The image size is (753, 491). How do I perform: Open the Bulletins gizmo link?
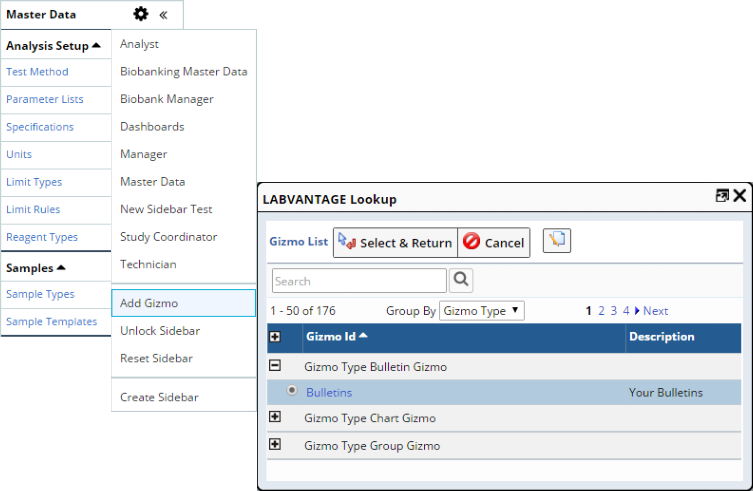click(329, 393)
